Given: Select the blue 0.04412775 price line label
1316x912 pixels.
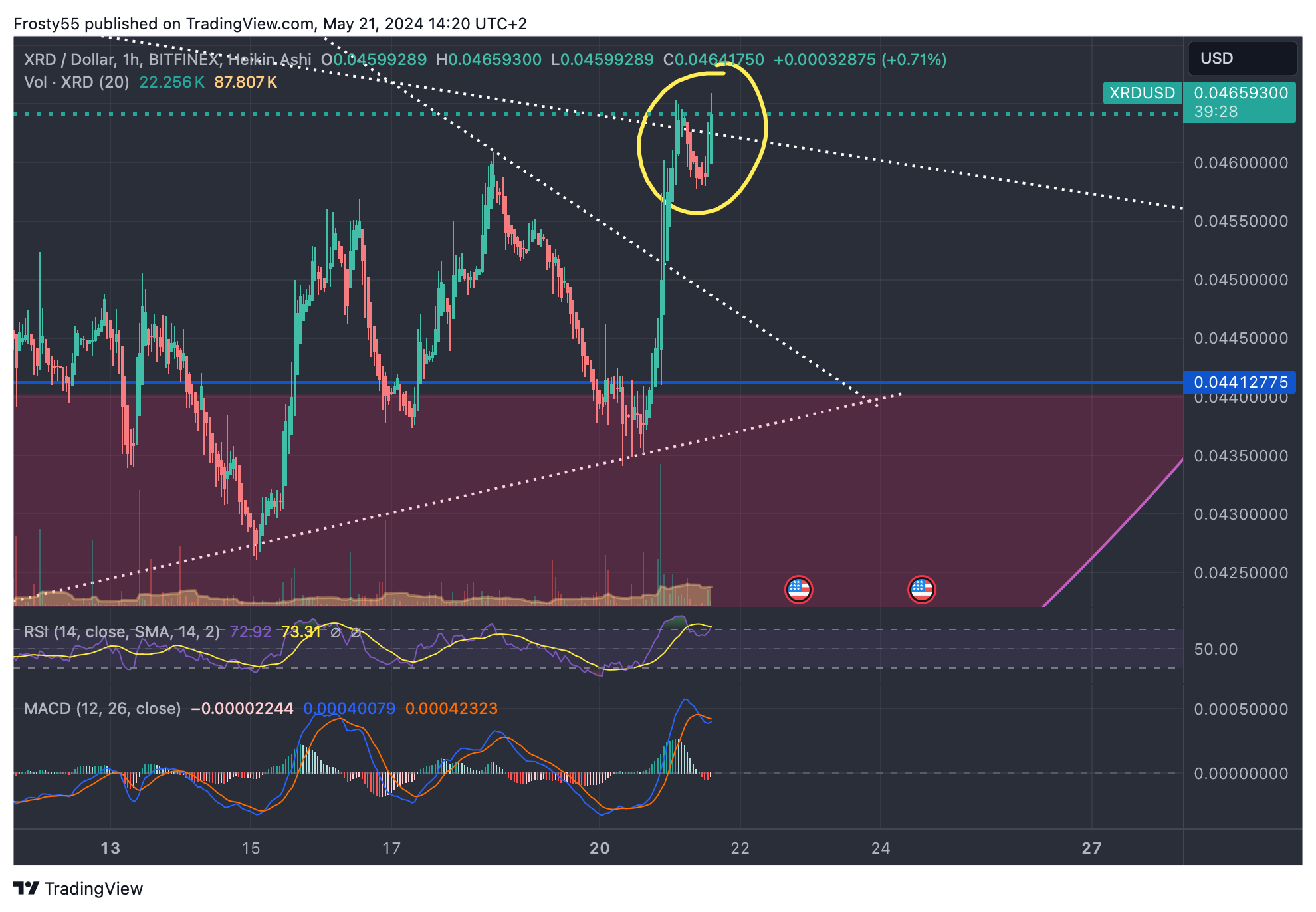Looking at the screenshot, I should [1240, 382].
